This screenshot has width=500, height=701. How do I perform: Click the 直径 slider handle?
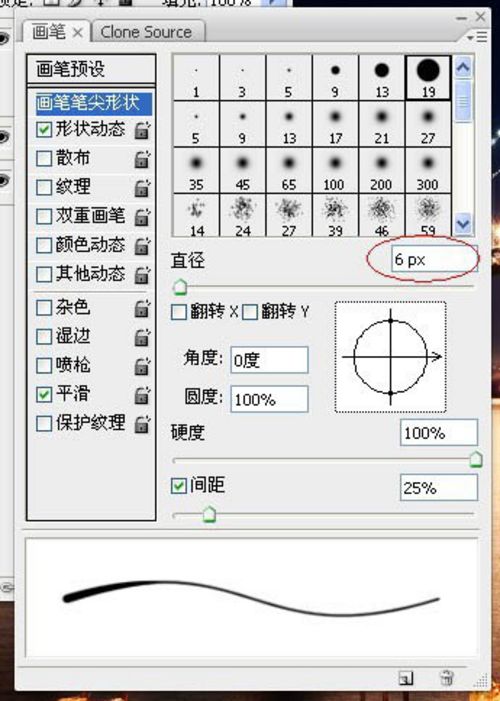pyautogui.click(x=180, y=287)
